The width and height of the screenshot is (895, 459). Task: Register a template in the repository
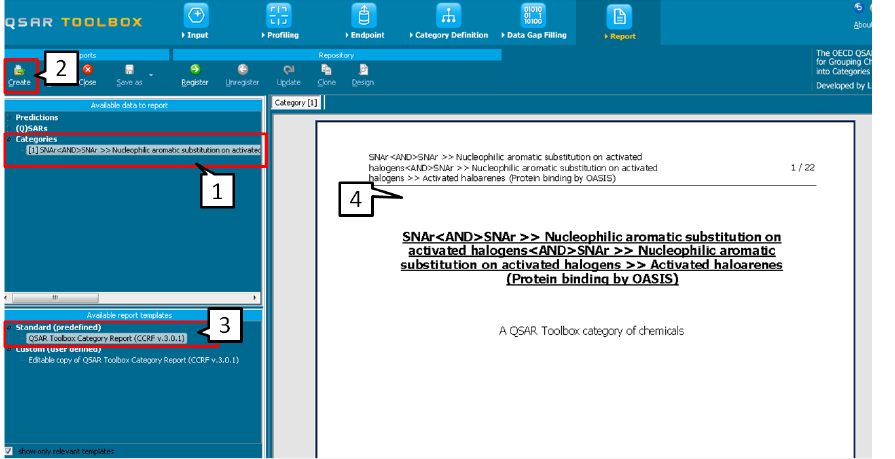click(195, 75)
